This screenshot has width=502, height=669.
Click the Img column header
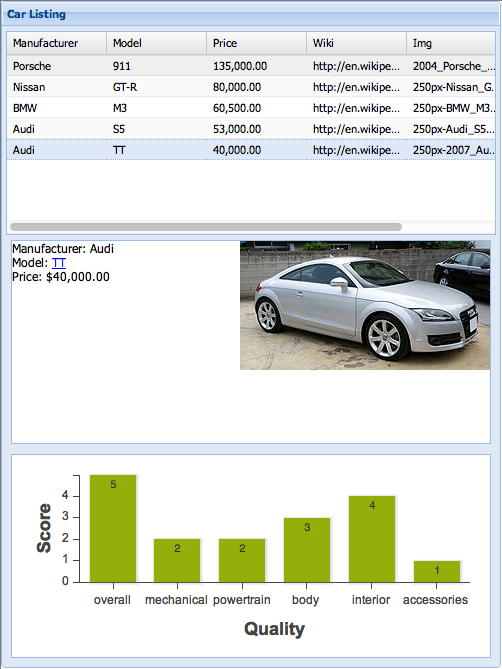point(451,43)
